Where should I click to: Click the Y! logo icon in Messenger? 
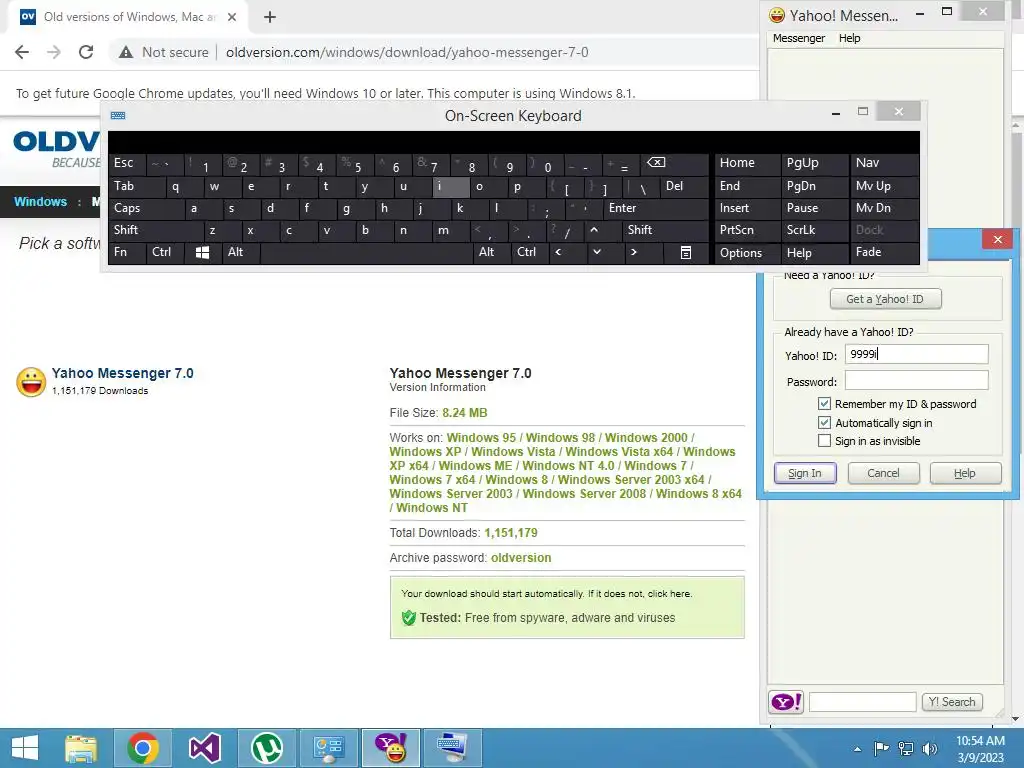pyautogui.click(x=786, y=701)
